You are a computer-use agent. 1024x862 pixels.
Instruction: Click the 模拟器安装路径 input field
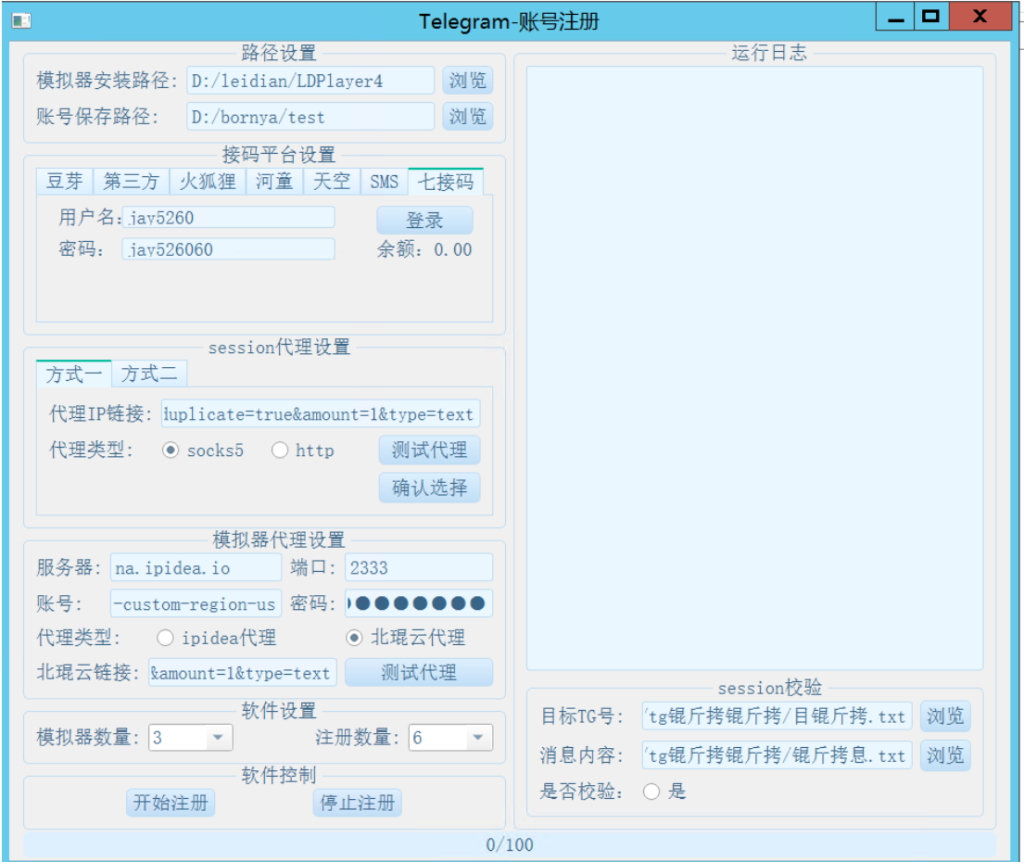pos(310,81)
